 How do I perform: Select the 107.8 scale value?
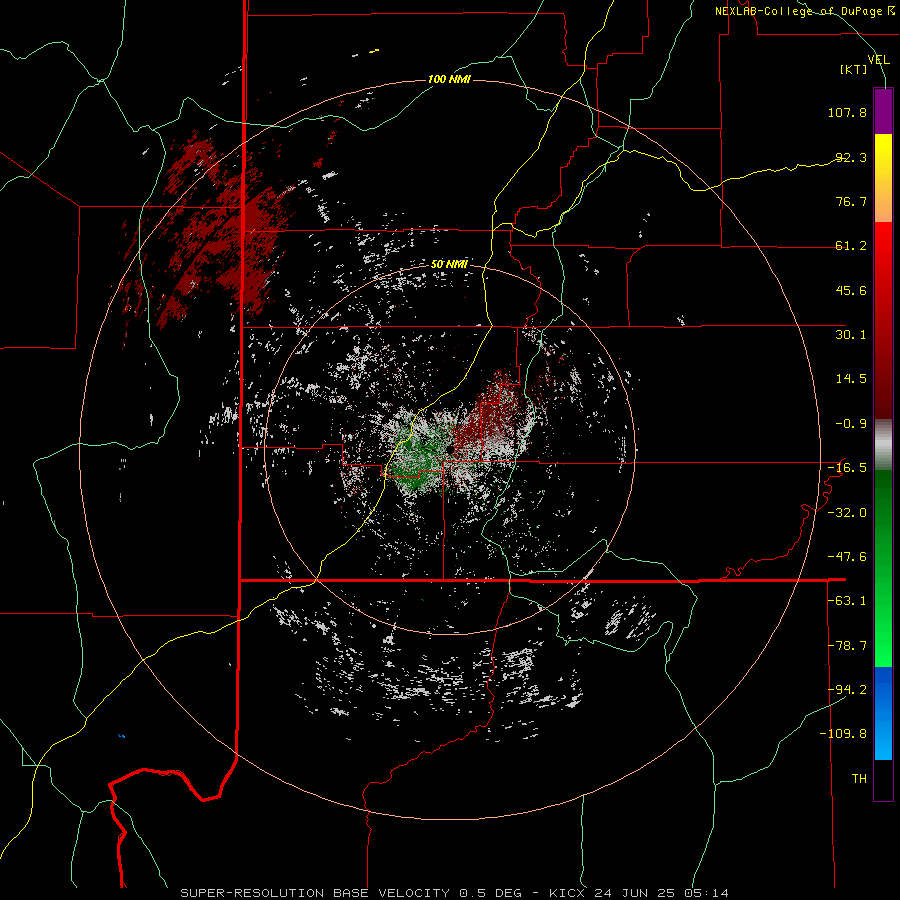(847, 112)
